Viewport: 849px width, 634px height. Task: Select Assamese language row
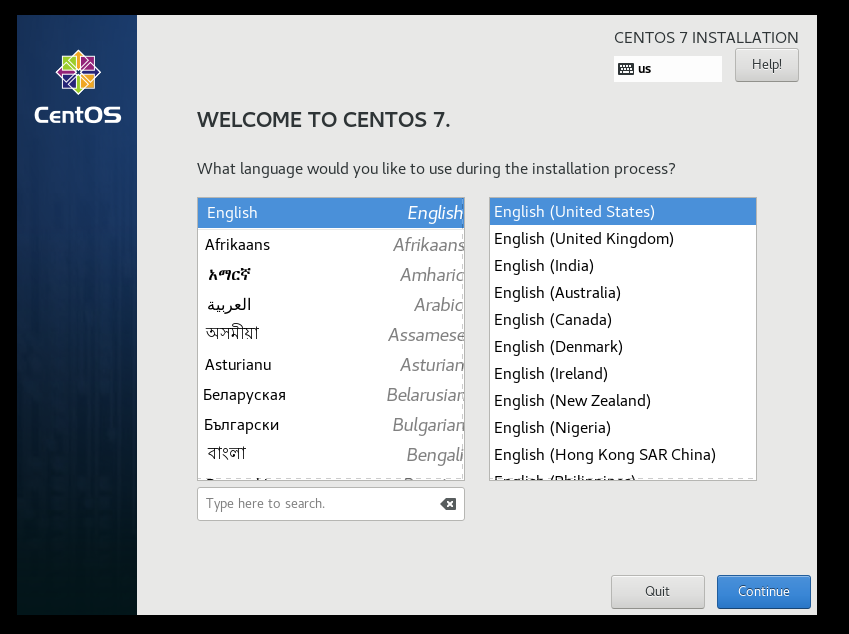[331, 335]
